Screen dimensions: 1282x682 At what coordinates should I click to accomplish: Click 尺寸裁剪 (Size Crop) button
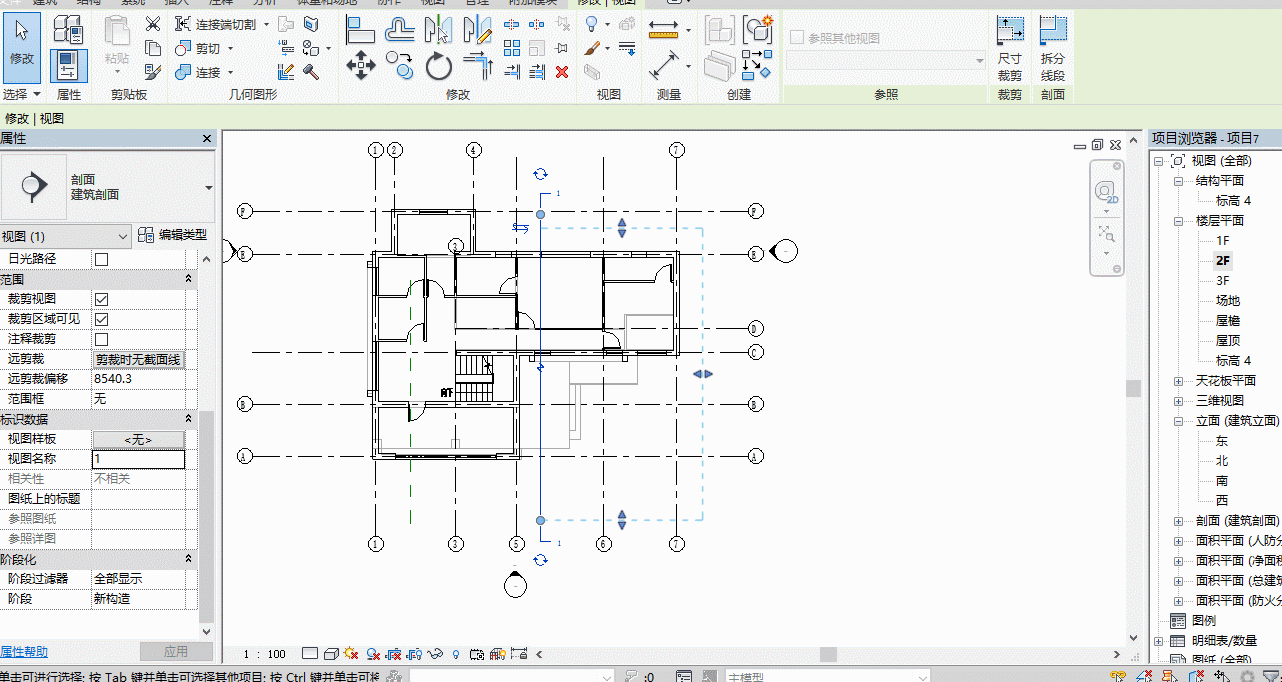pos(1010,48)
